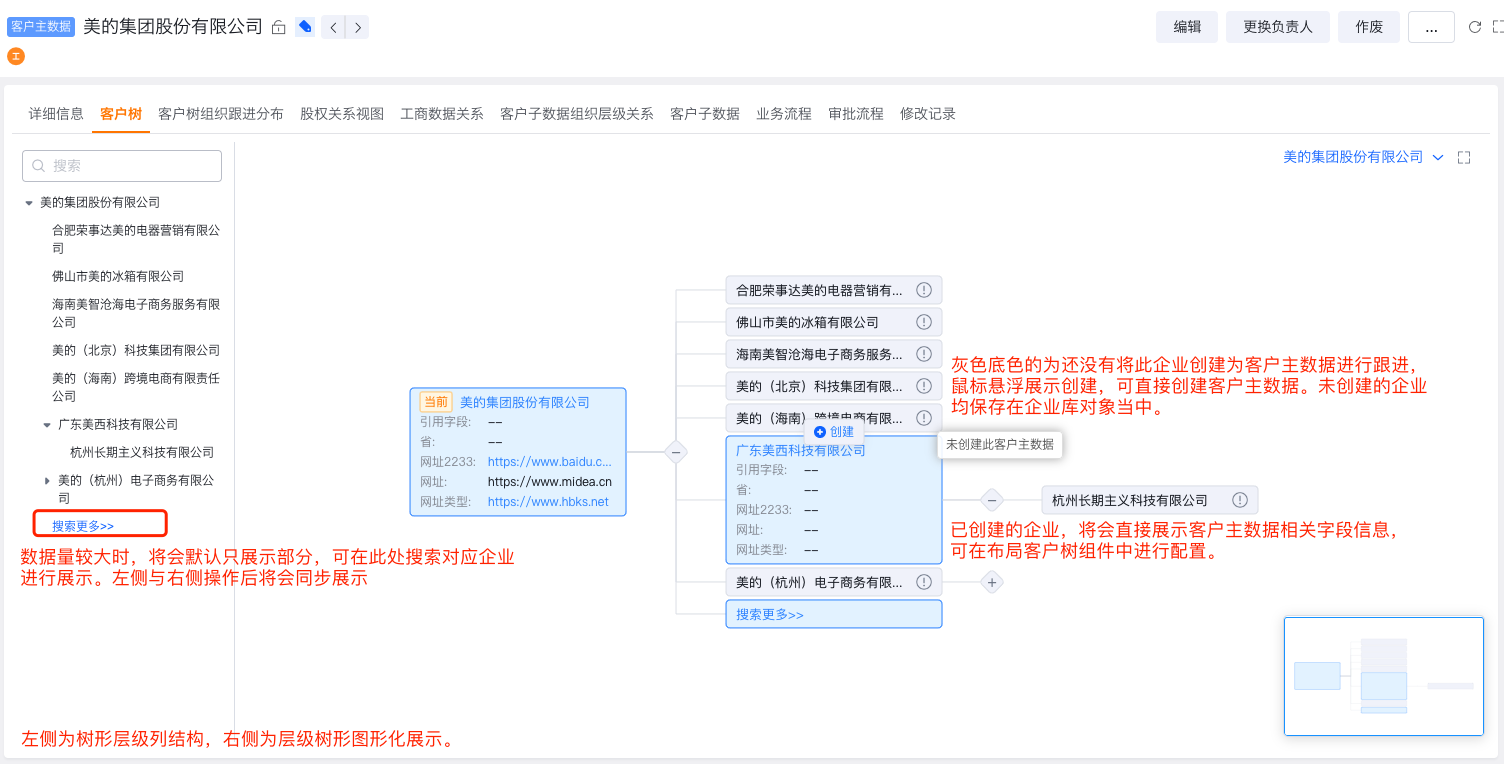Select 杭州长期主义科技有限公司 in left tree
Screen dimensions: 1504x764
point(142,452)
